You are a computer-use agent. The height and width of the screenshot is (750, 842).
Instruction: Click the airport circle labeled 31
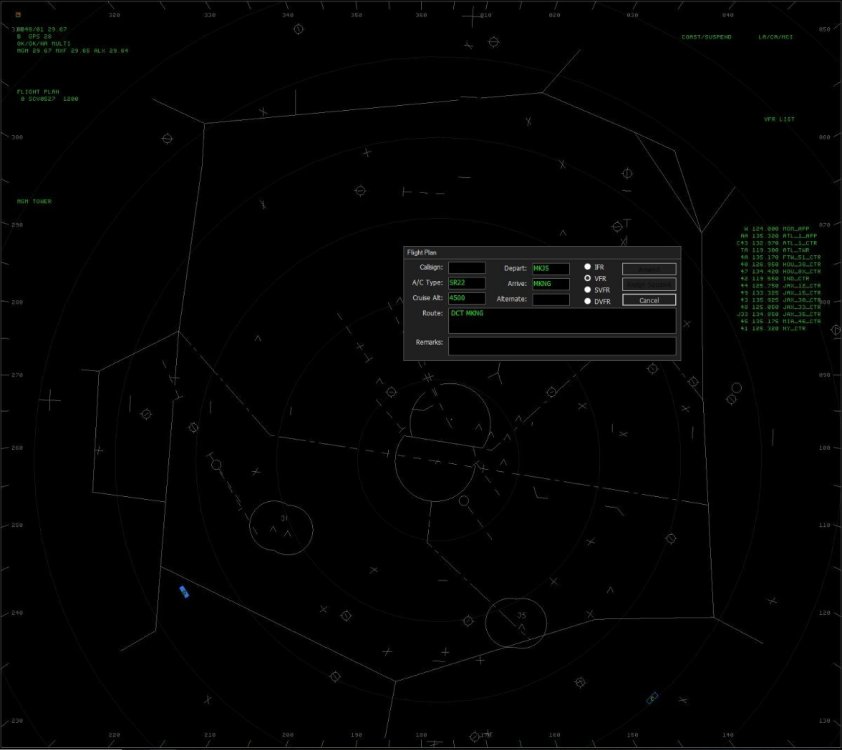281,526
